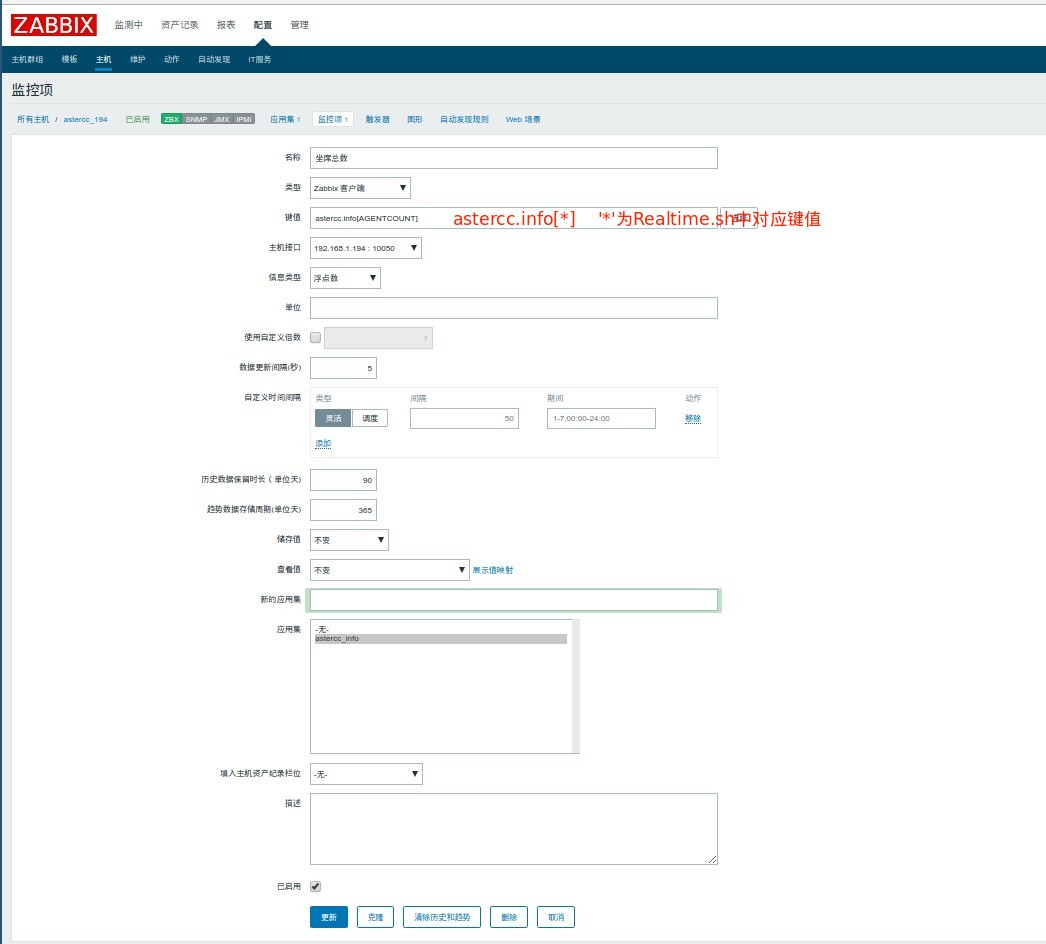Click the 清除历史和趋势 button
The width and height of the screenshot is (1046, 944).
(442, 917)
